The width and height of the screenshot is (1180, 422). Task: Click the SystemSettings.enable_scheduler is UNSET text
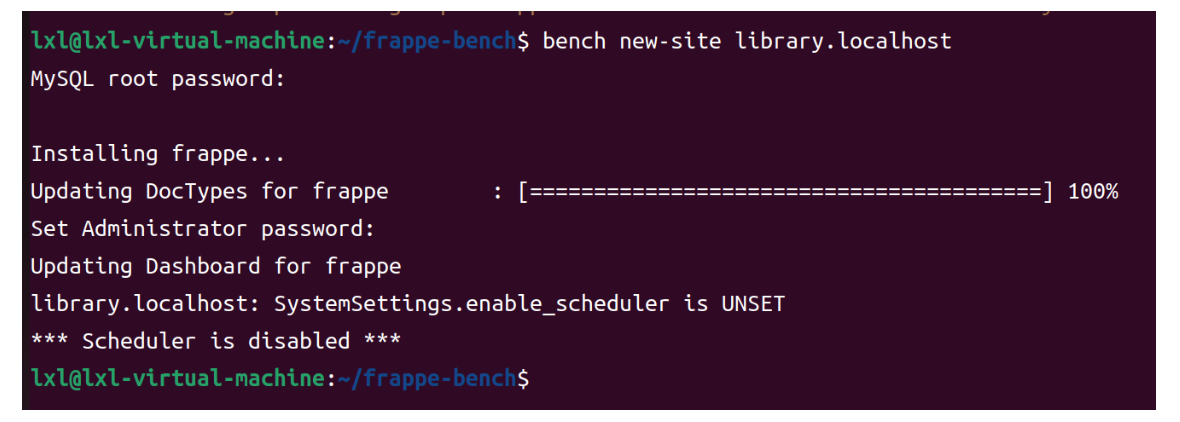pyautogui.click(x=529, y=304)
